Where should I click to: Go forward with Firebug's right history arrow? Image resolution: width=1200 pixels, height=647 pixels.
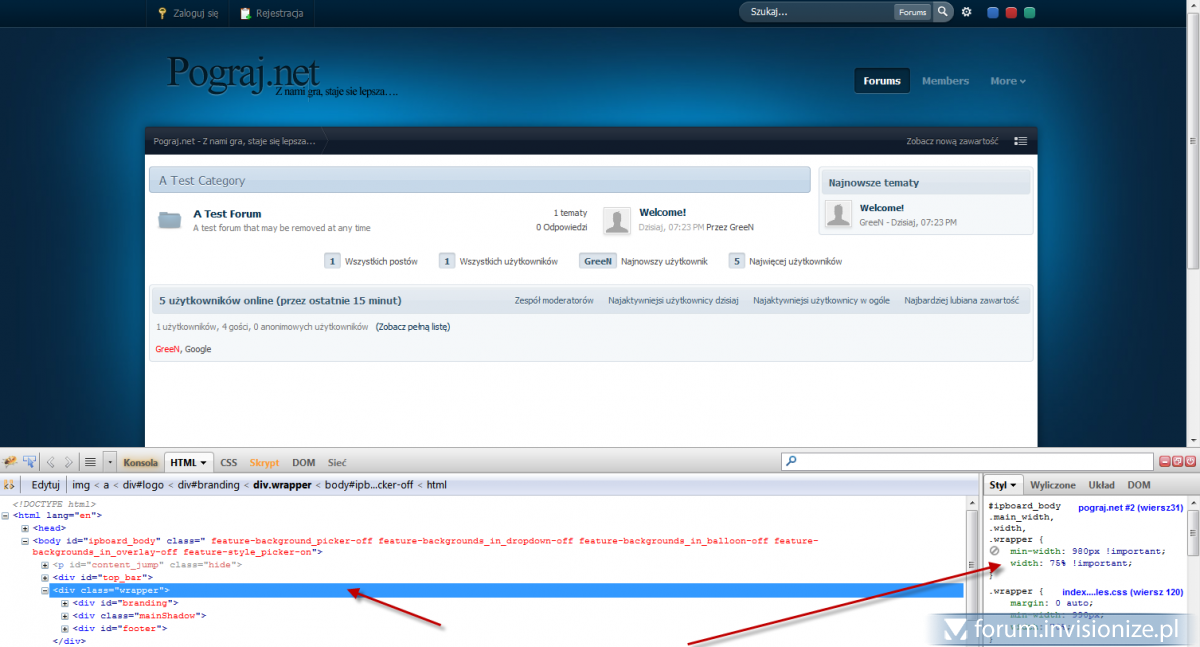click(68, 462)
